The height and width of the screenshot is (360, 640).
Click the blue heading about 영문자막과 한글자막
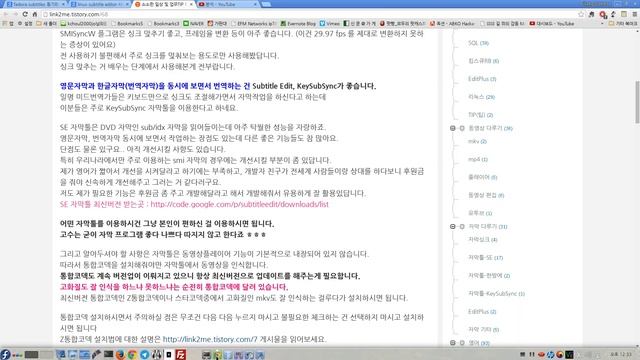[x=155, y=86]
